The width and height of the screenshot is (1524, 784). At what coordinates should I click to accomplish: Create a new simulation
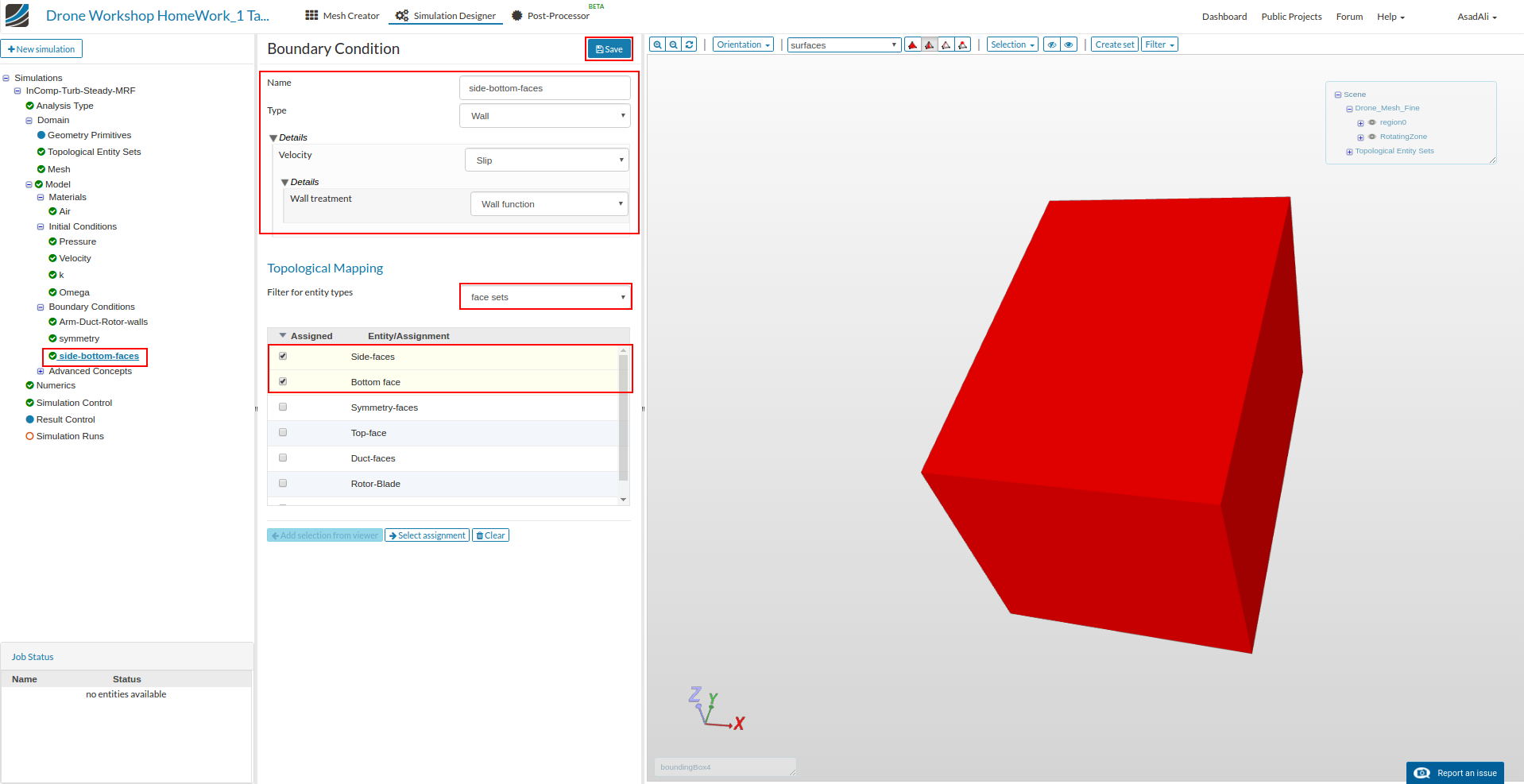[x=41, y=49]
